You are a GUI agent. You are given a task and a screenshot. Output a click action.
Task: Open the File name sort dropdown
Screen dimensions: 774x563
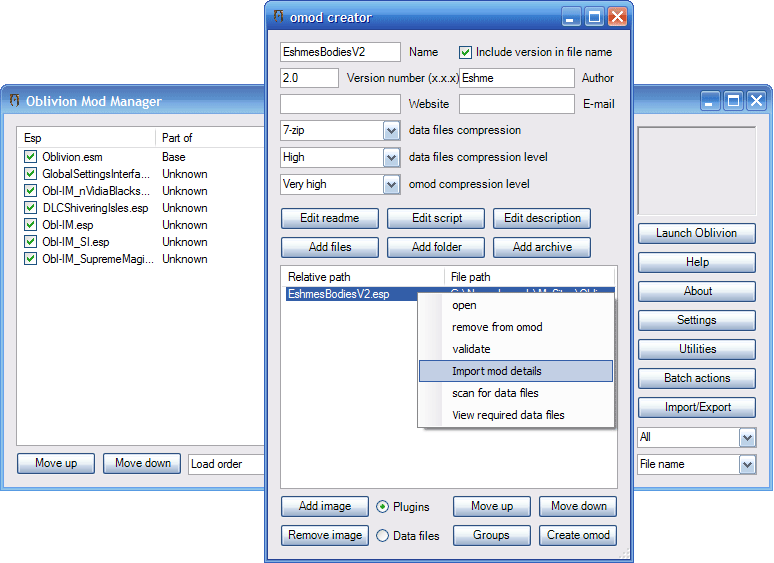pos(747,464)
